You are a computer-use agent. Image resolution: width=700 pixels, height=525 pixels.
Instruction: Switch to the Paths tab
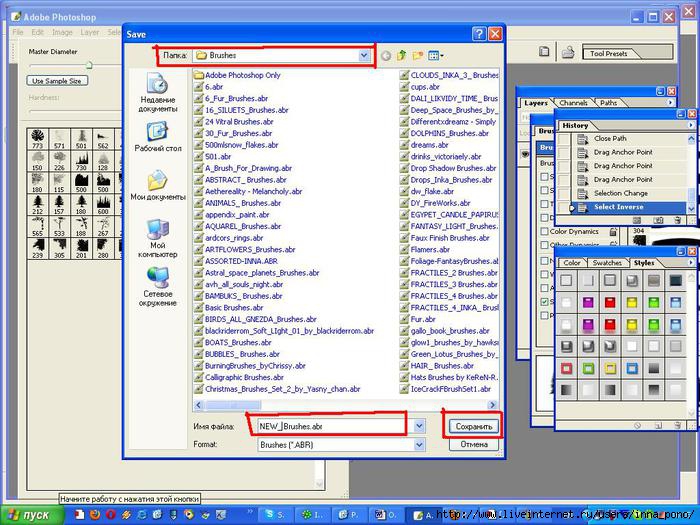[x=608, y=103]
